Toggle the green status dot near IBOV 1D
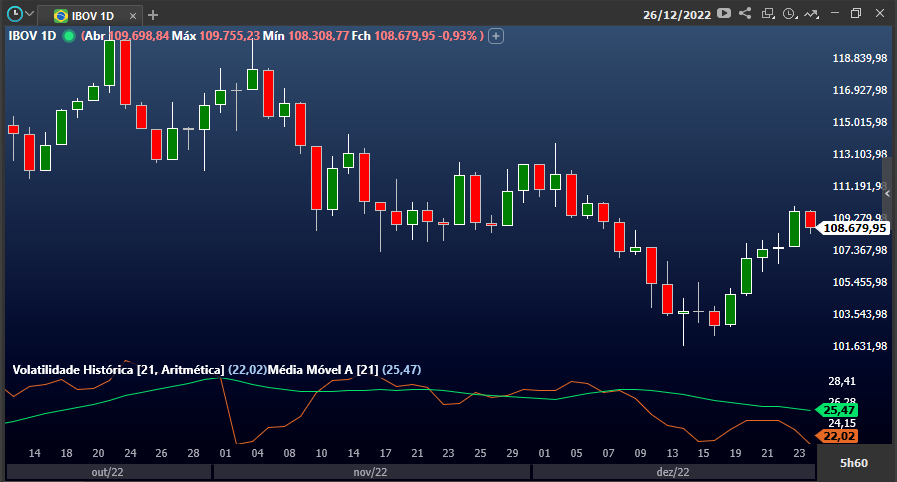The image size is (897, 482). pos(69,36)
